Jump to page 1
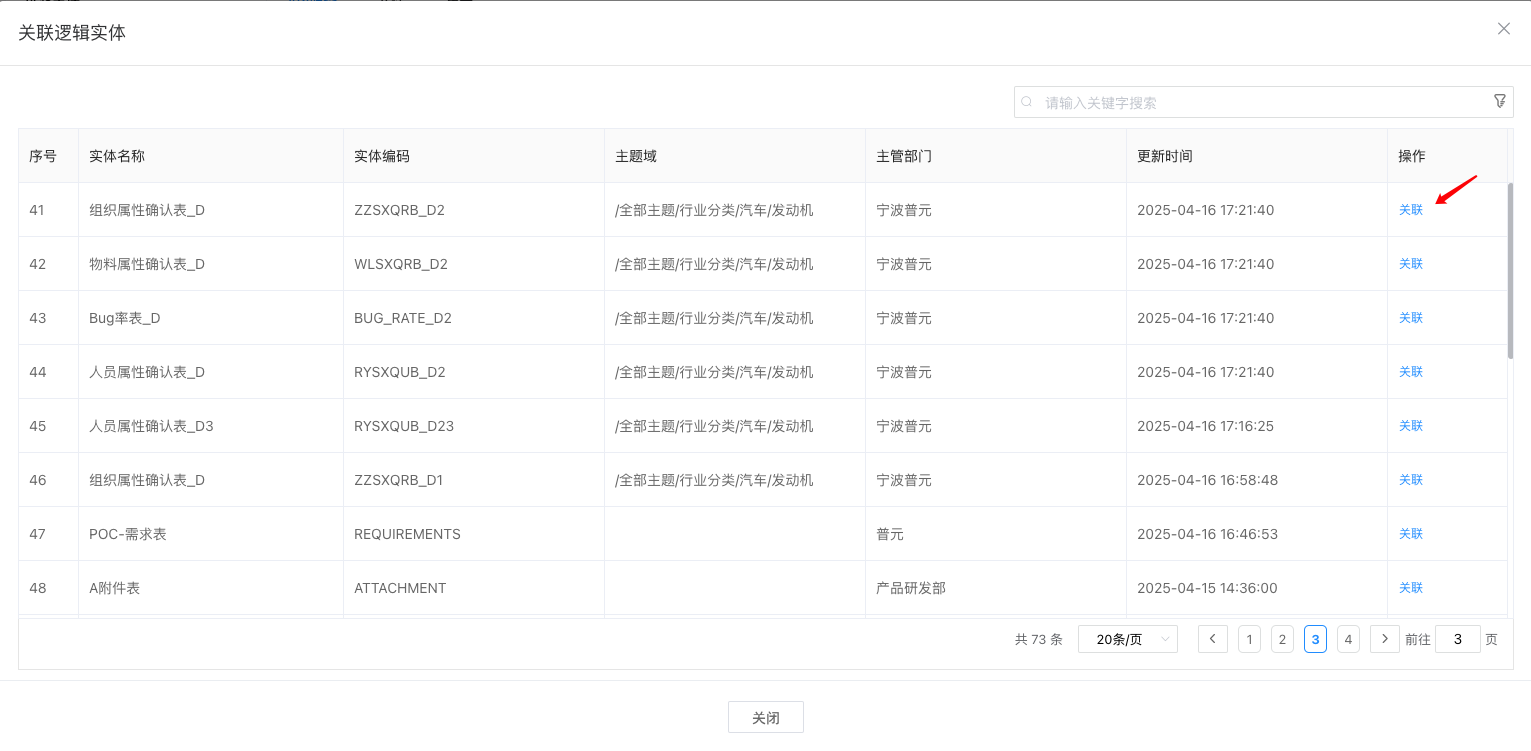 point(1249,639)
